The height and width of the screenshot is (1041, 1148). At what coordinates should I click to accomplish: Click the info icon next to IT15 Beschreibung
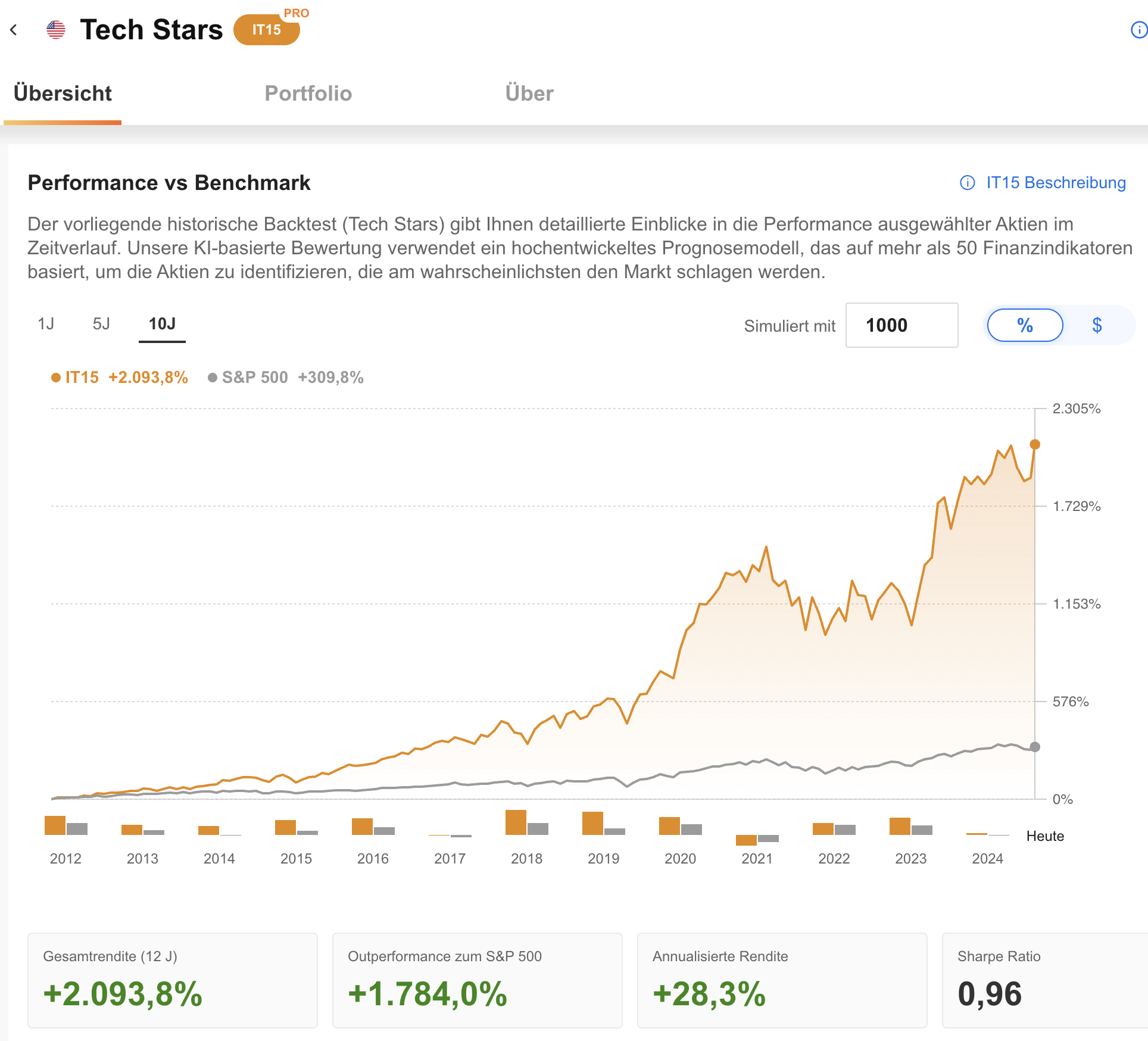pos(967,183)
